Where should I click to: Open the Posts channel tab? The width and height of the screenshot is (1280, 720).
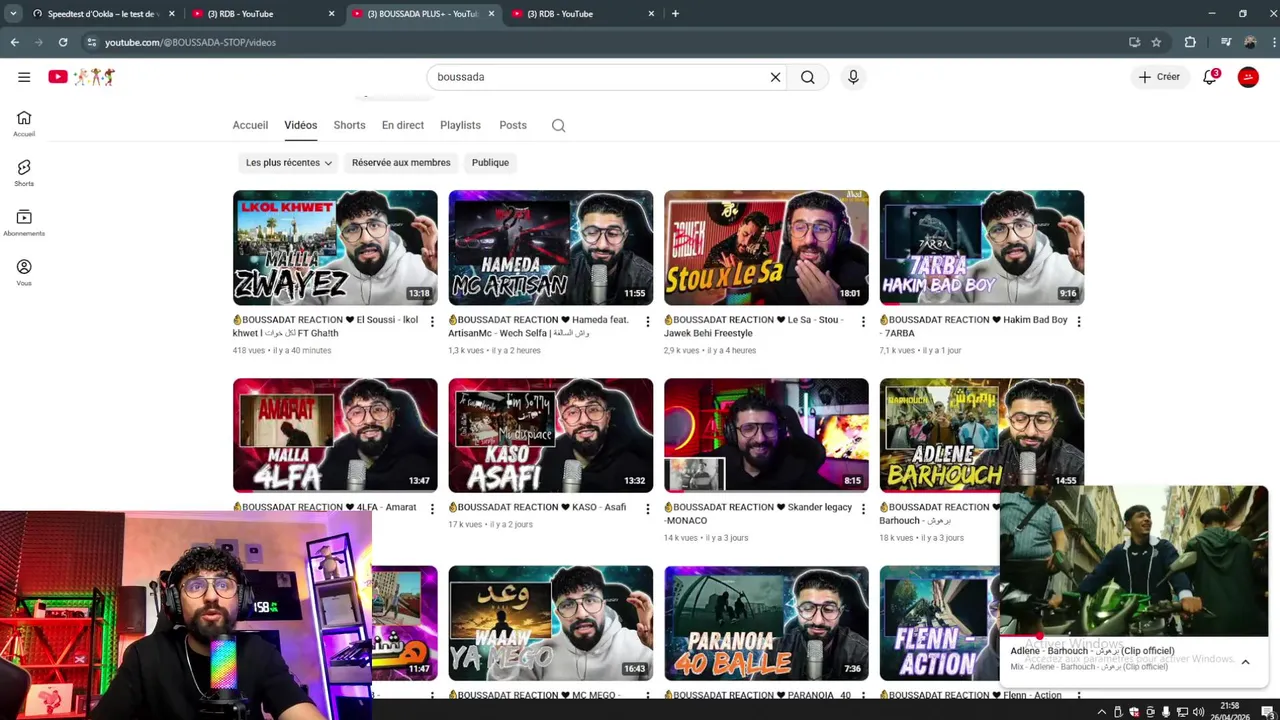513,125
